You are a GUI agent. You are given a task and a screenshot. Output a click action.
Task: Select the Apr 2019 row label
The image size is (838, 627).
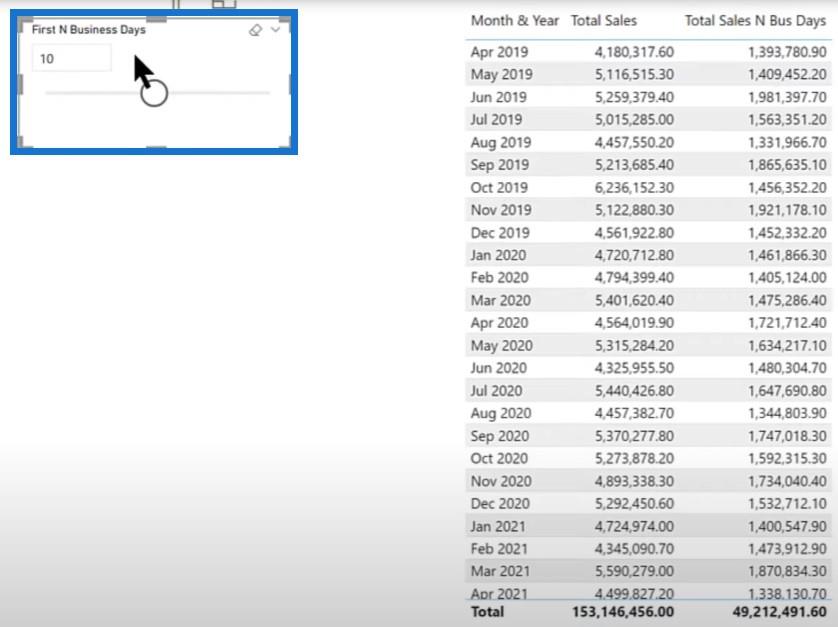(x=499, y=52)
